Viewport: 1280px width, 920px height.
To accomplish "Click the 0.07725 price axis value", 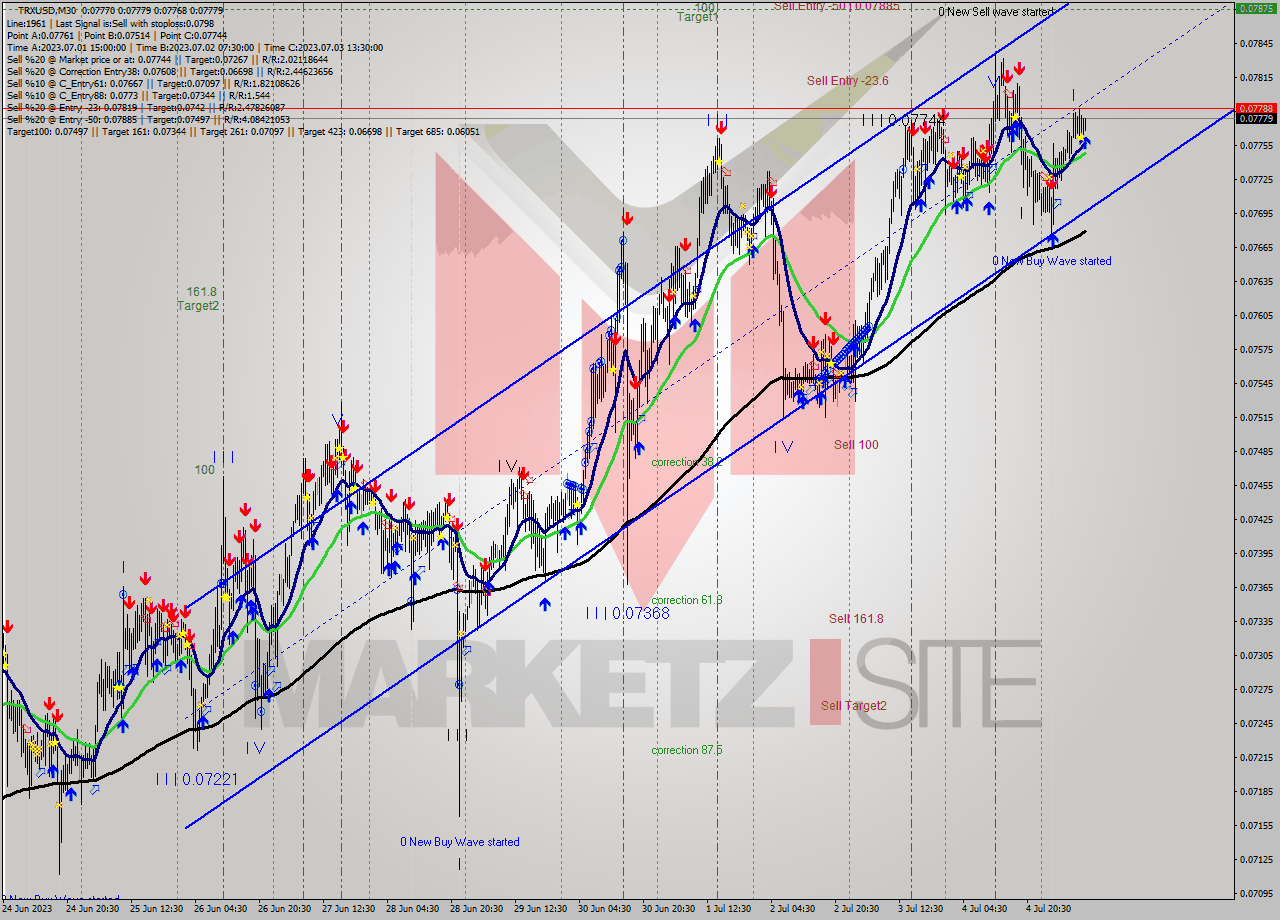I will pyautogui.click(x=1255, y=179).
